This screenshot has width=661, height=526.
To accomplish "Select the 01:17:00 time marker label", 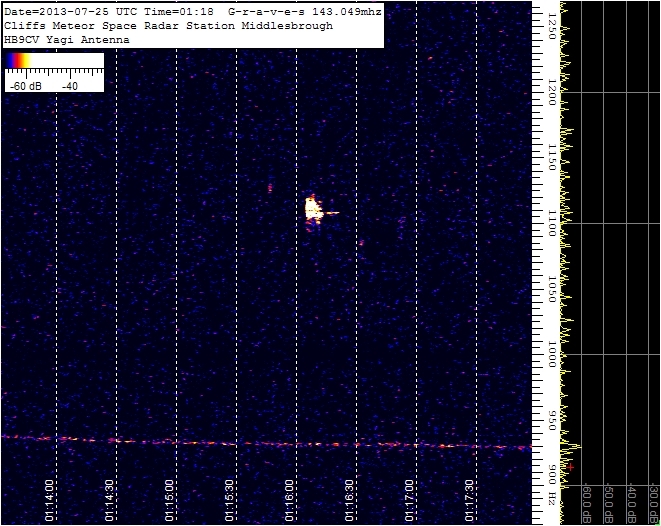I will coord(410,500).
